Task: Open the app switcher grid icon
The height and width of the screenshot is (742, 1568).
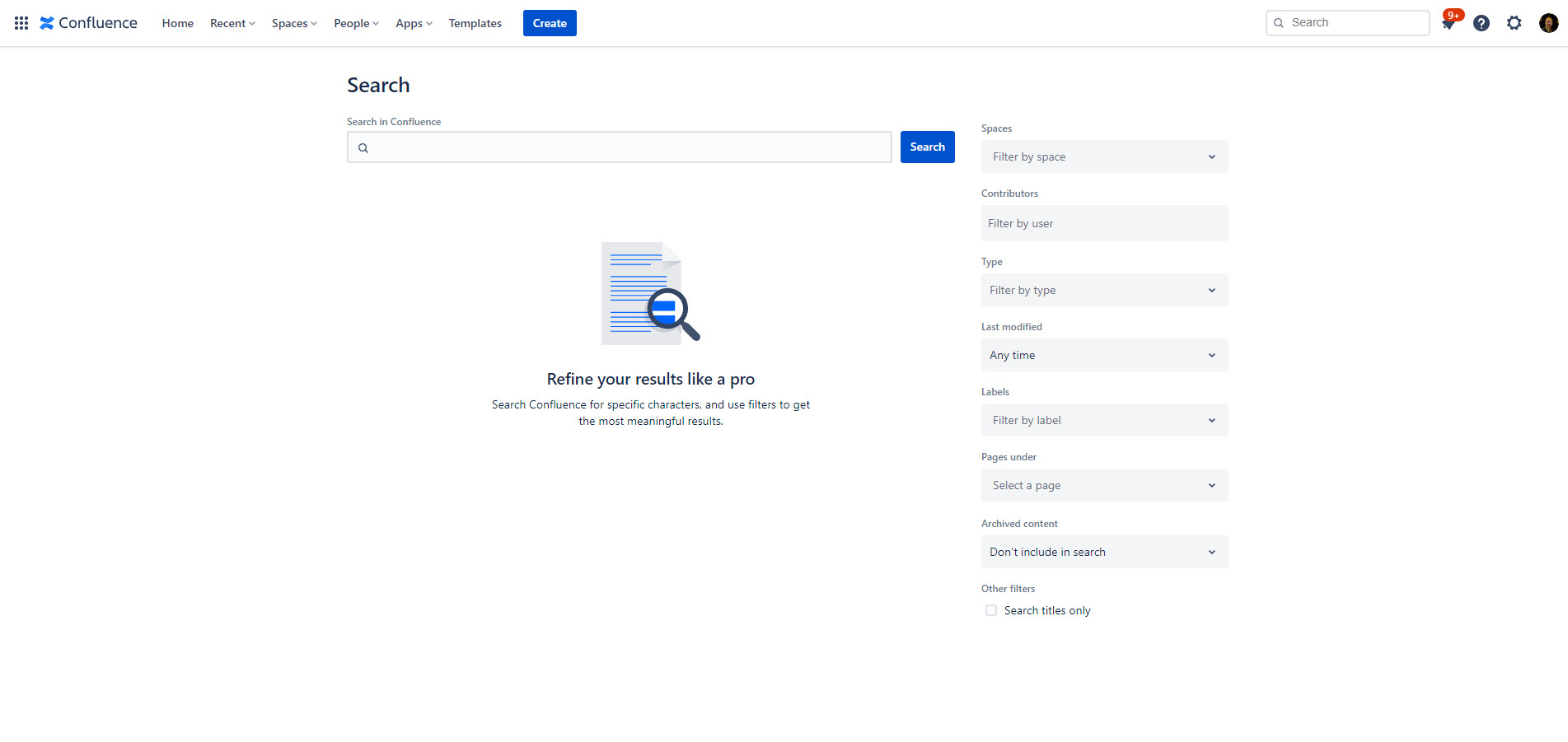Action: click(21, 23)
